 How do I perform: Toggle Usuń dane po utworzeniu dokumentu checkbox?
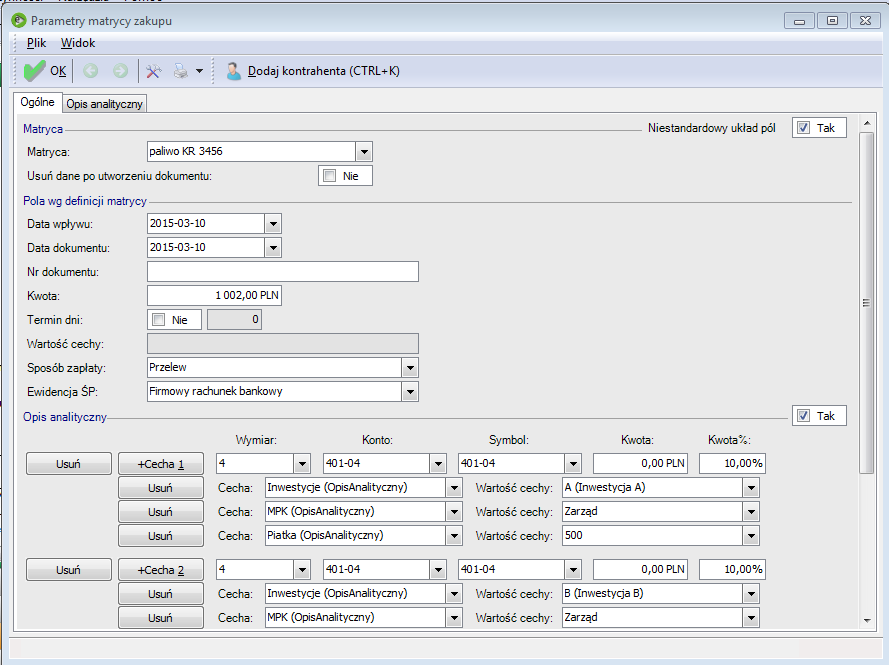tap(329, 176)
